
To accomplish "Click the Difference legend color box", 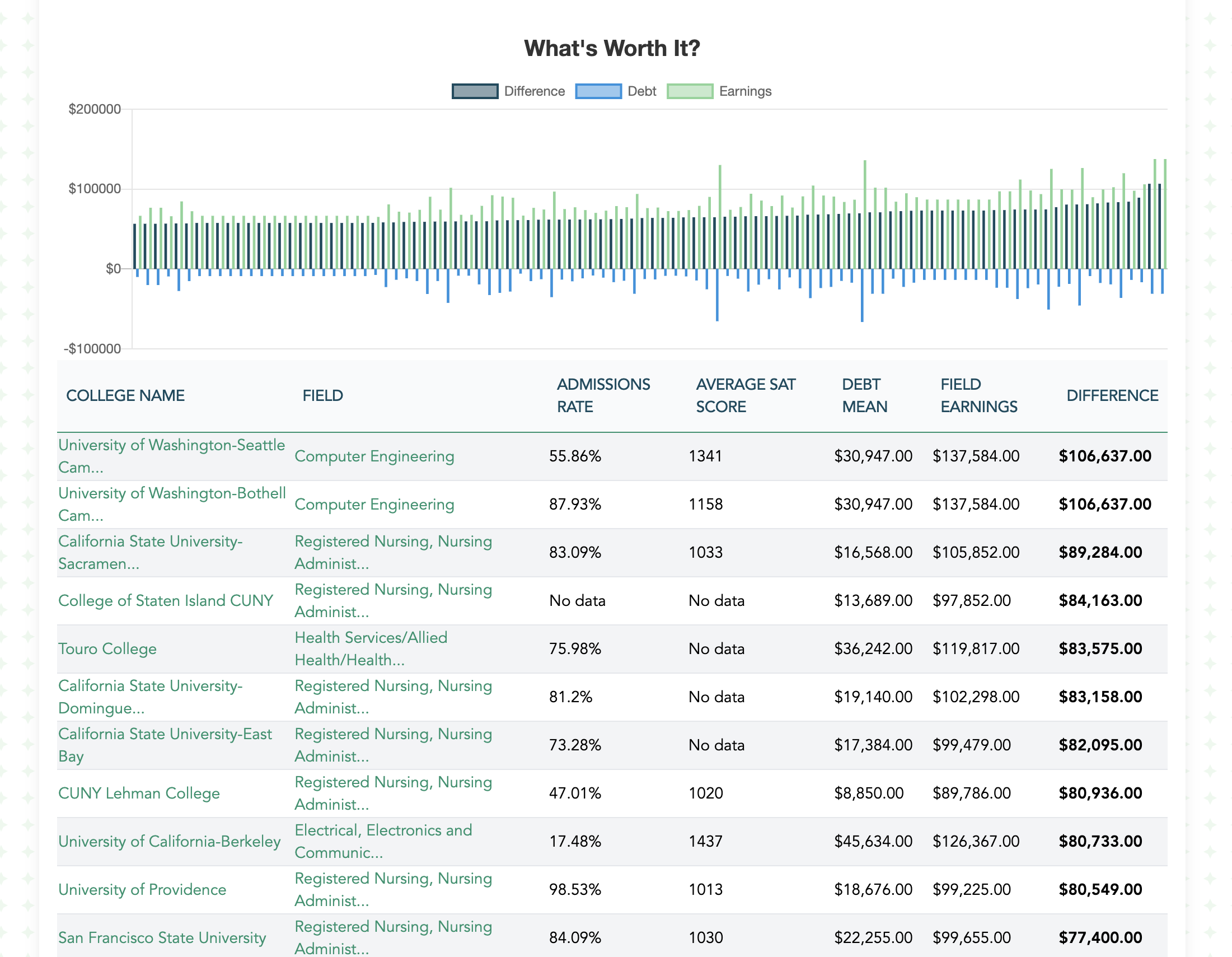I will point(475,91).
